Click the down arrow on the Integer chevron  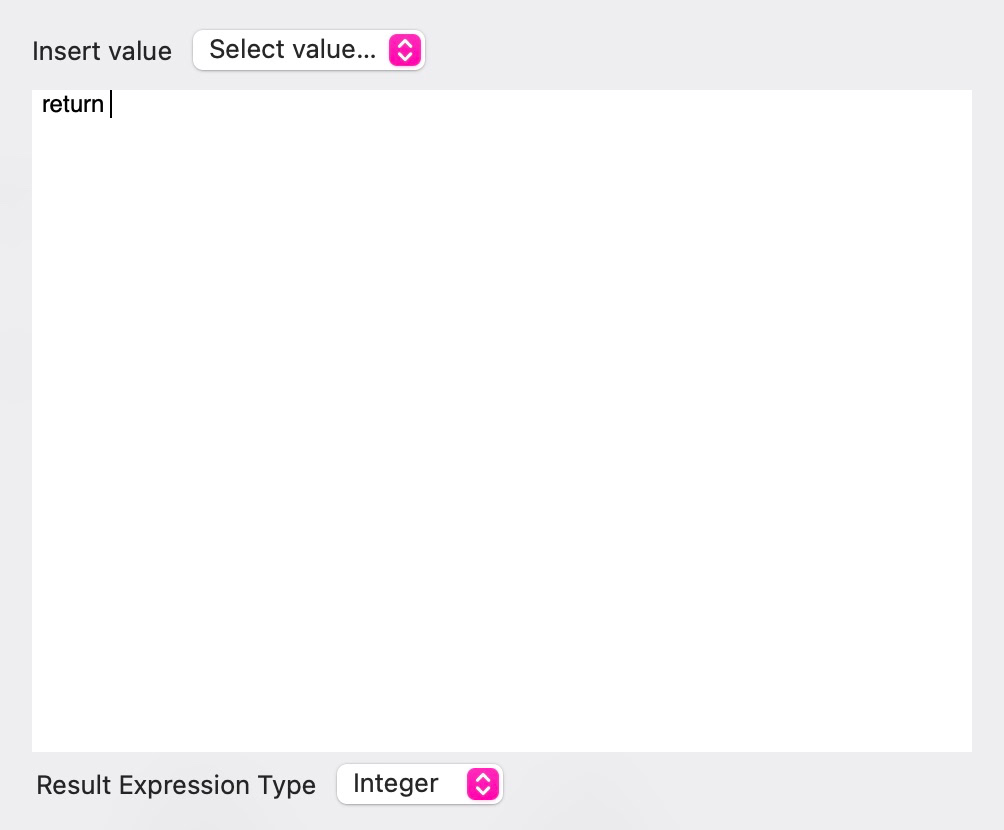pos(482,791)
